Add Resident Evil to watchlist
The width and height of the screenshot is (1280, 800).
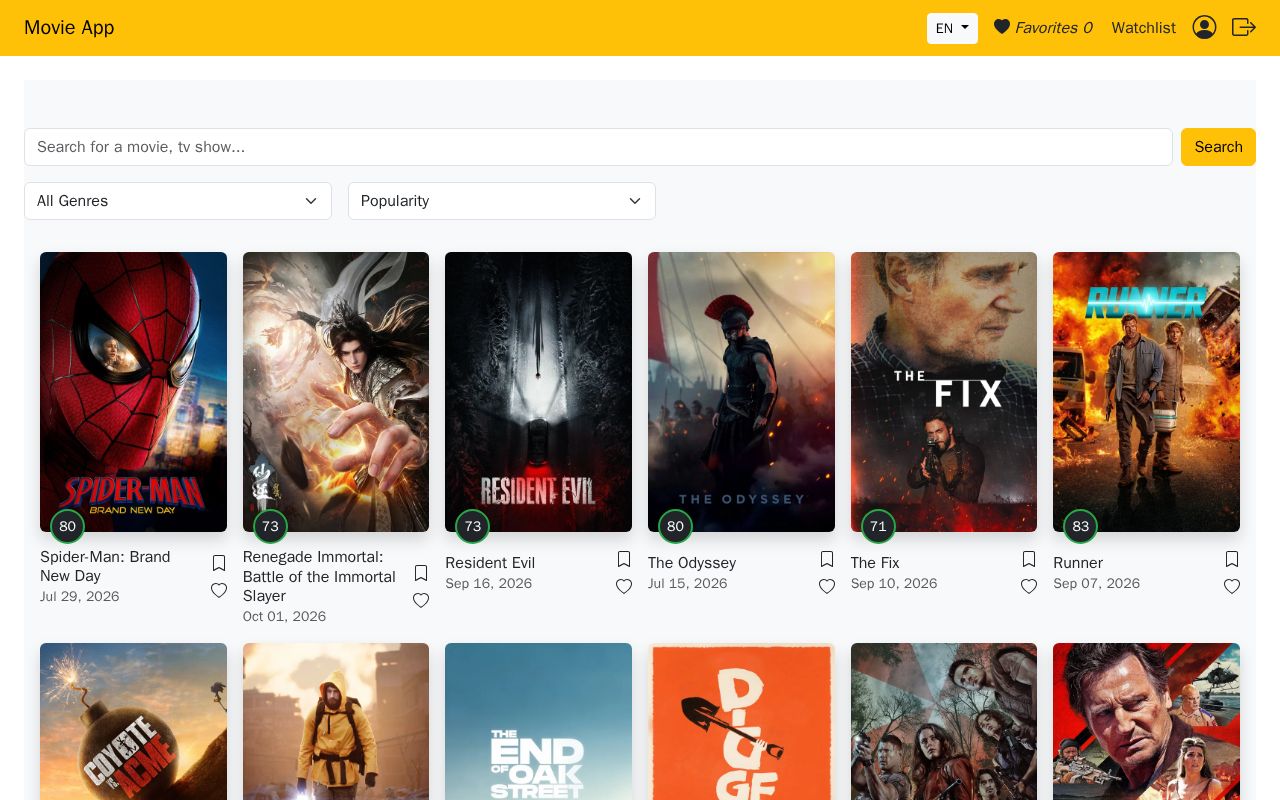[624, 559]
